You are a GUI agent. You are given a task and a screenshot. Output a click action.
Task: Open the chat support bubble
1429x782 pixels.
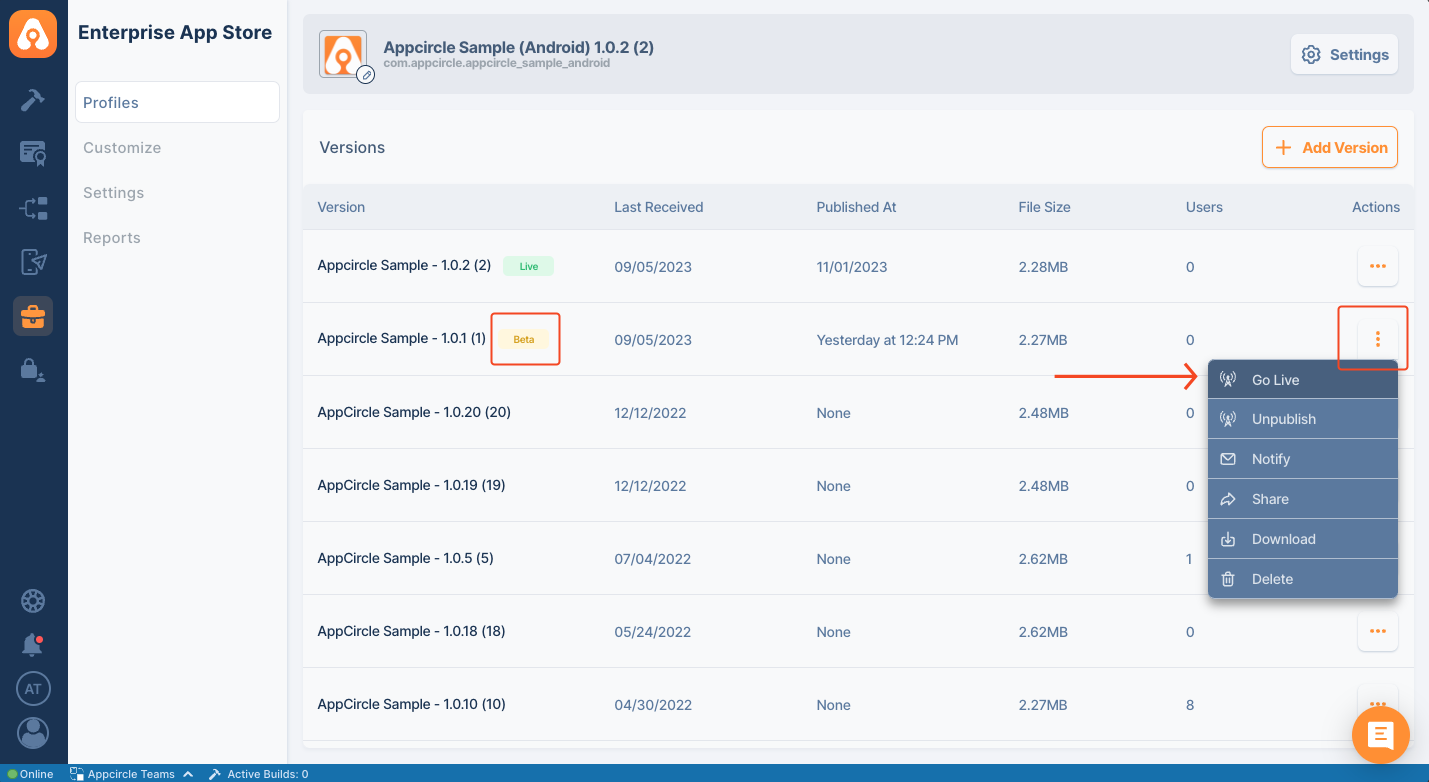pos(1381,736)
